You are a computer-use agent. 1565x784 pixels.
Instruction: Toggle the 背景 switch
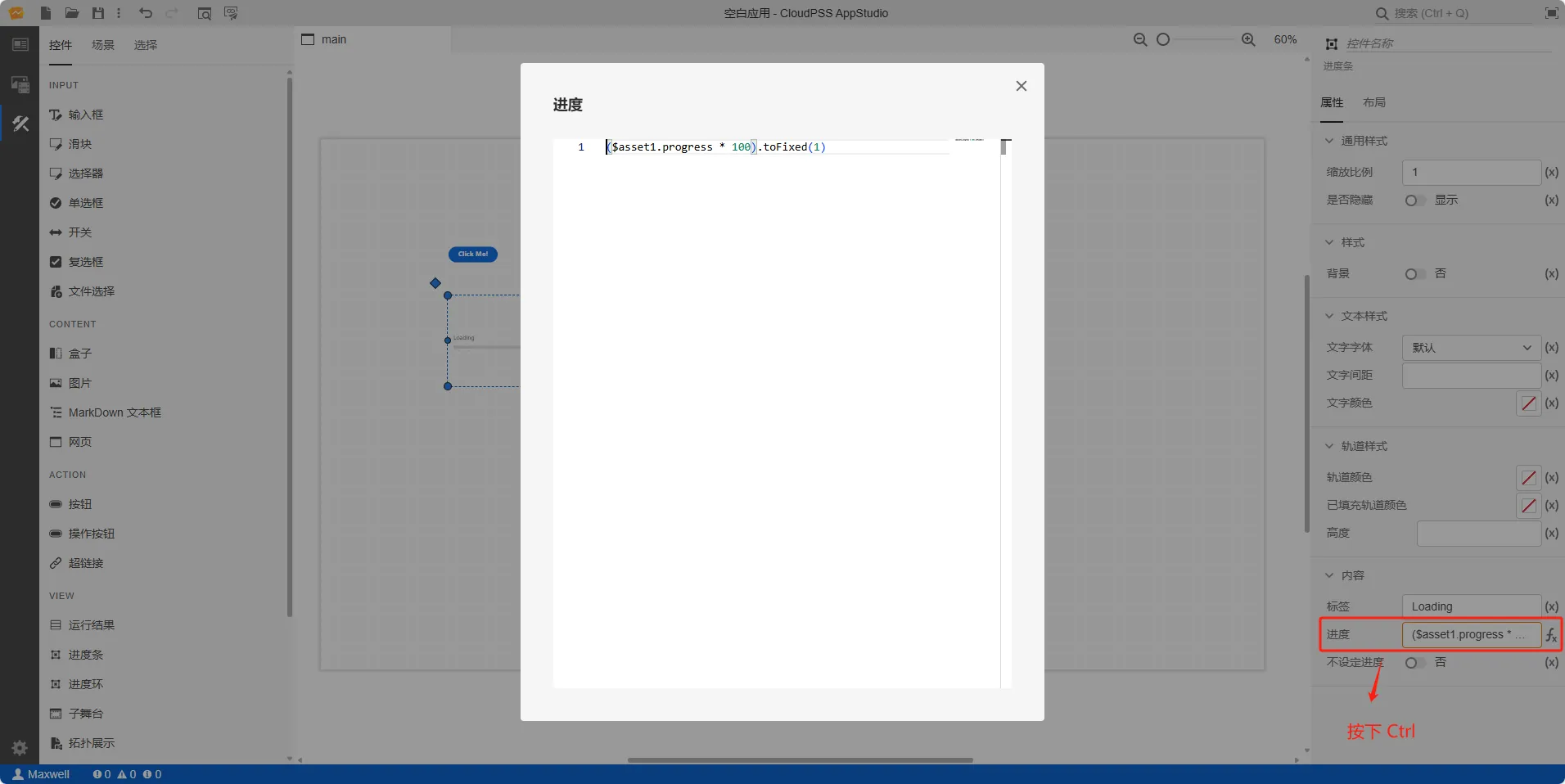pos(1414,274)
